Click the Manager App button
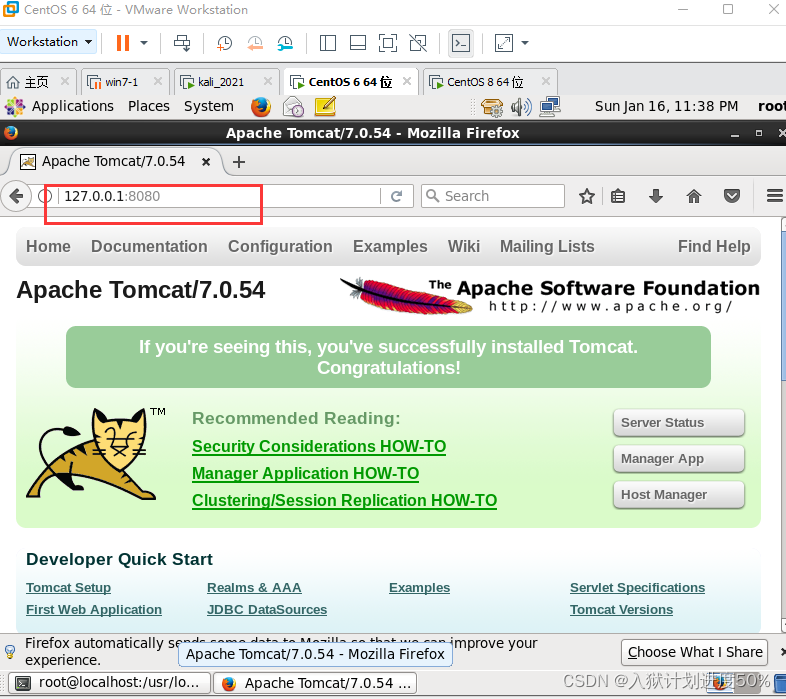Screen dimensions: 786x699 click(x=679, y=459)
